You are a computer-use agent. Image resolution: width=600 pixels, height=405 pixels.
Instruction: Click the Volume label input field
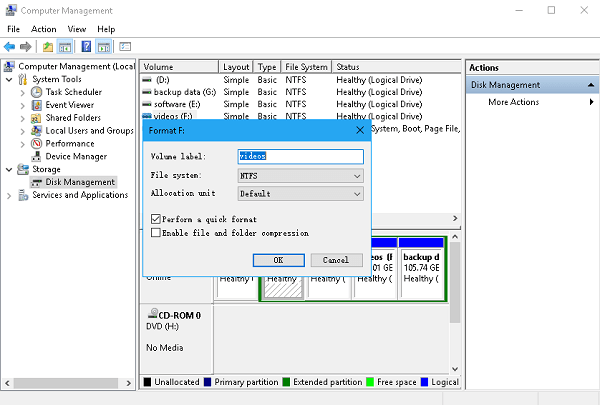click(x=300, y=156)
